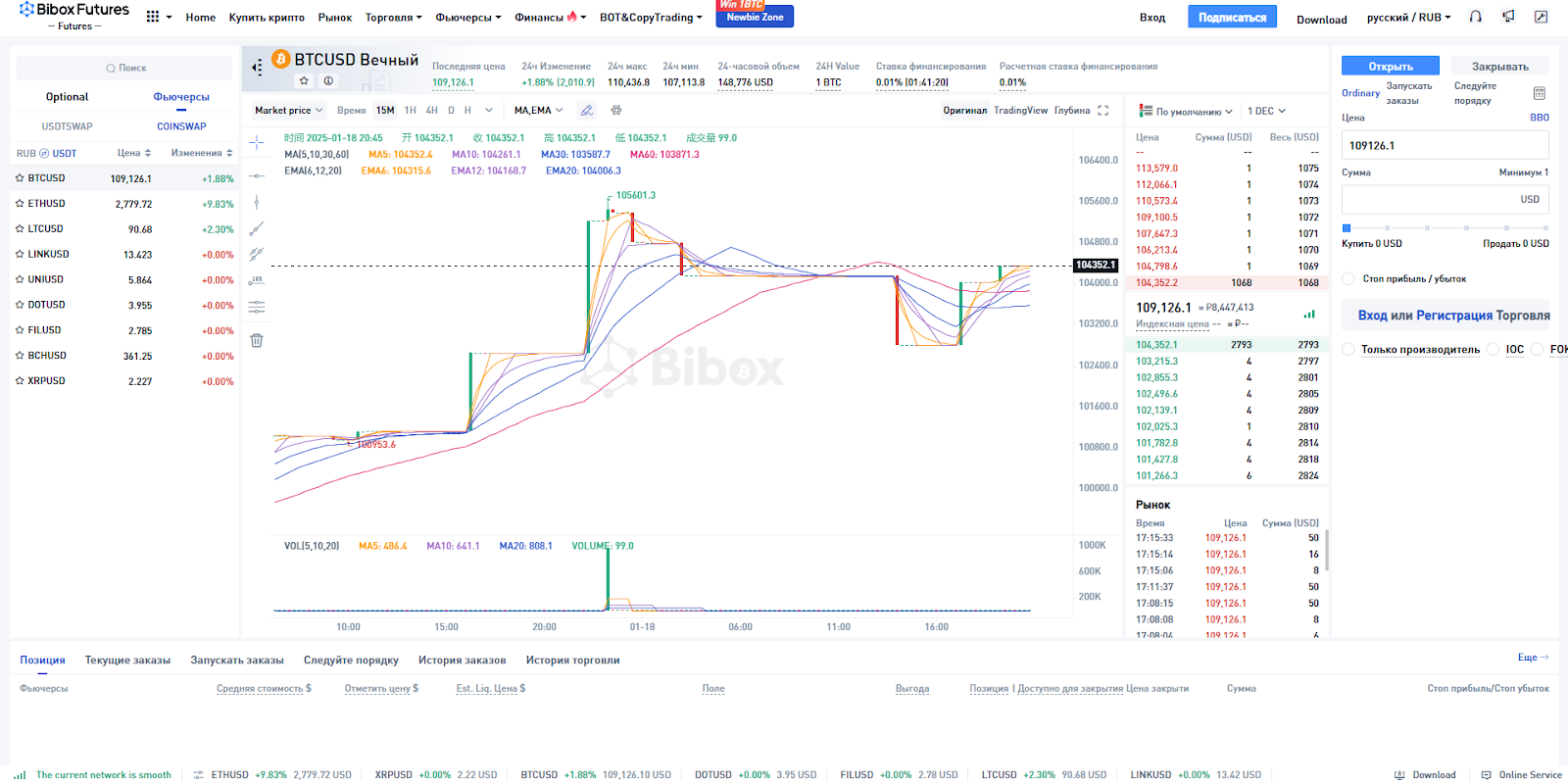The image size is (1568, 784).
Task: Click the green signal bars icon by price
Action: click(x=1309, y=314)
